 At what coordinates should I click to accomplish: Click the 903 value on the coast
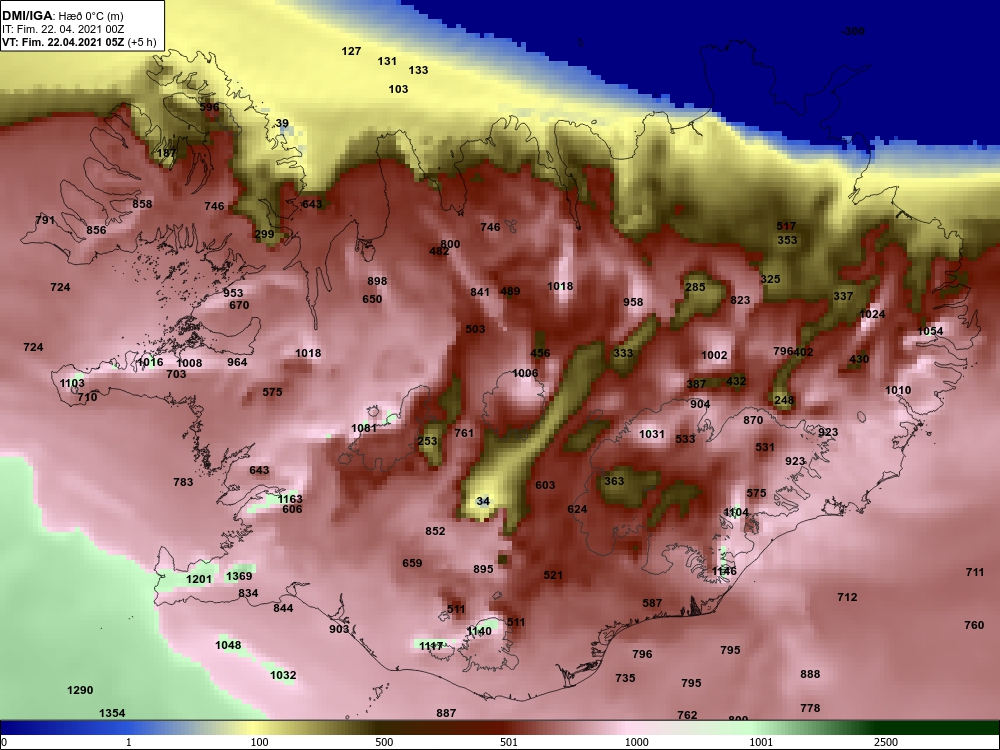(339, 629)
